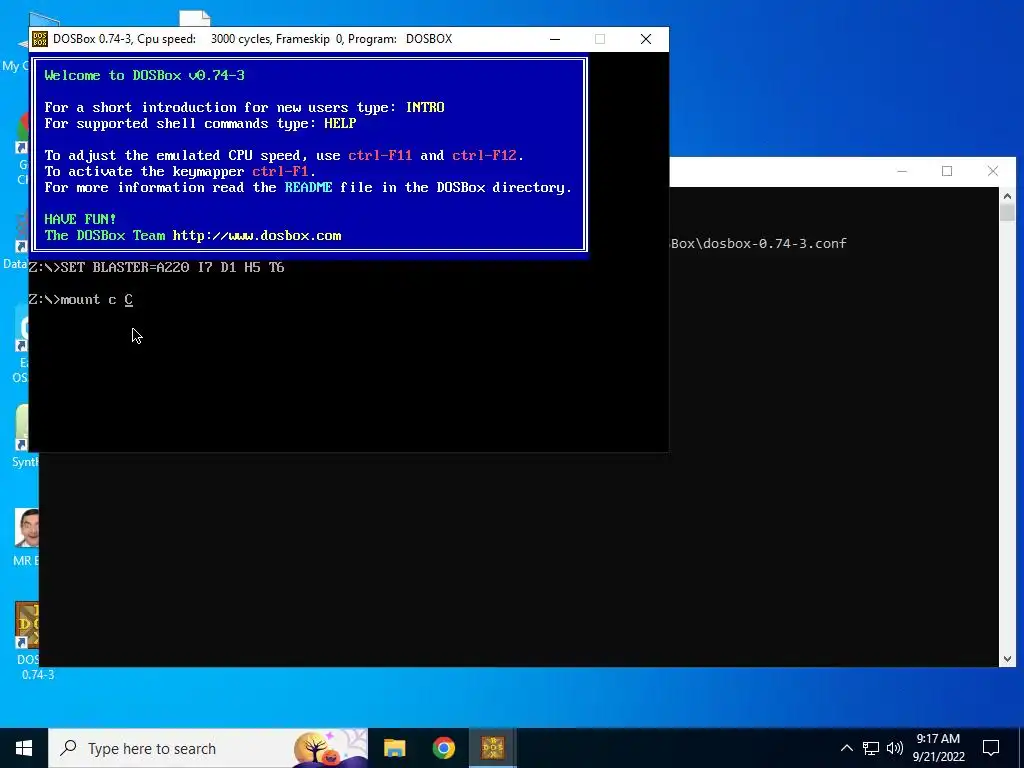Click the SET BLASTER=A220 line
Viewport: 1024px width, 768px height.
157,268
